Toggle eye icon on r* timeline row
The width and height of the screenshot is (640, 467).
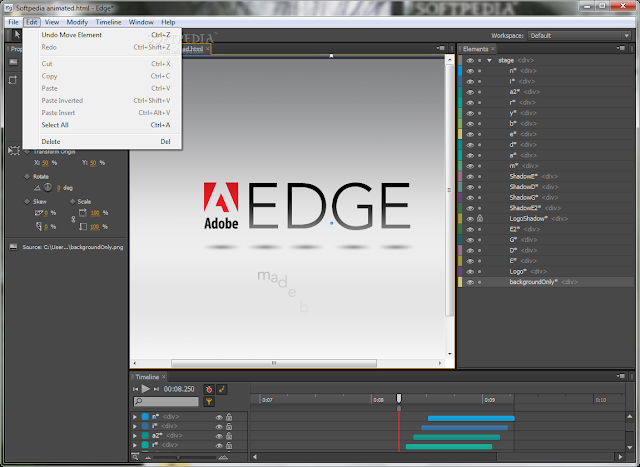tap(219, 446)
